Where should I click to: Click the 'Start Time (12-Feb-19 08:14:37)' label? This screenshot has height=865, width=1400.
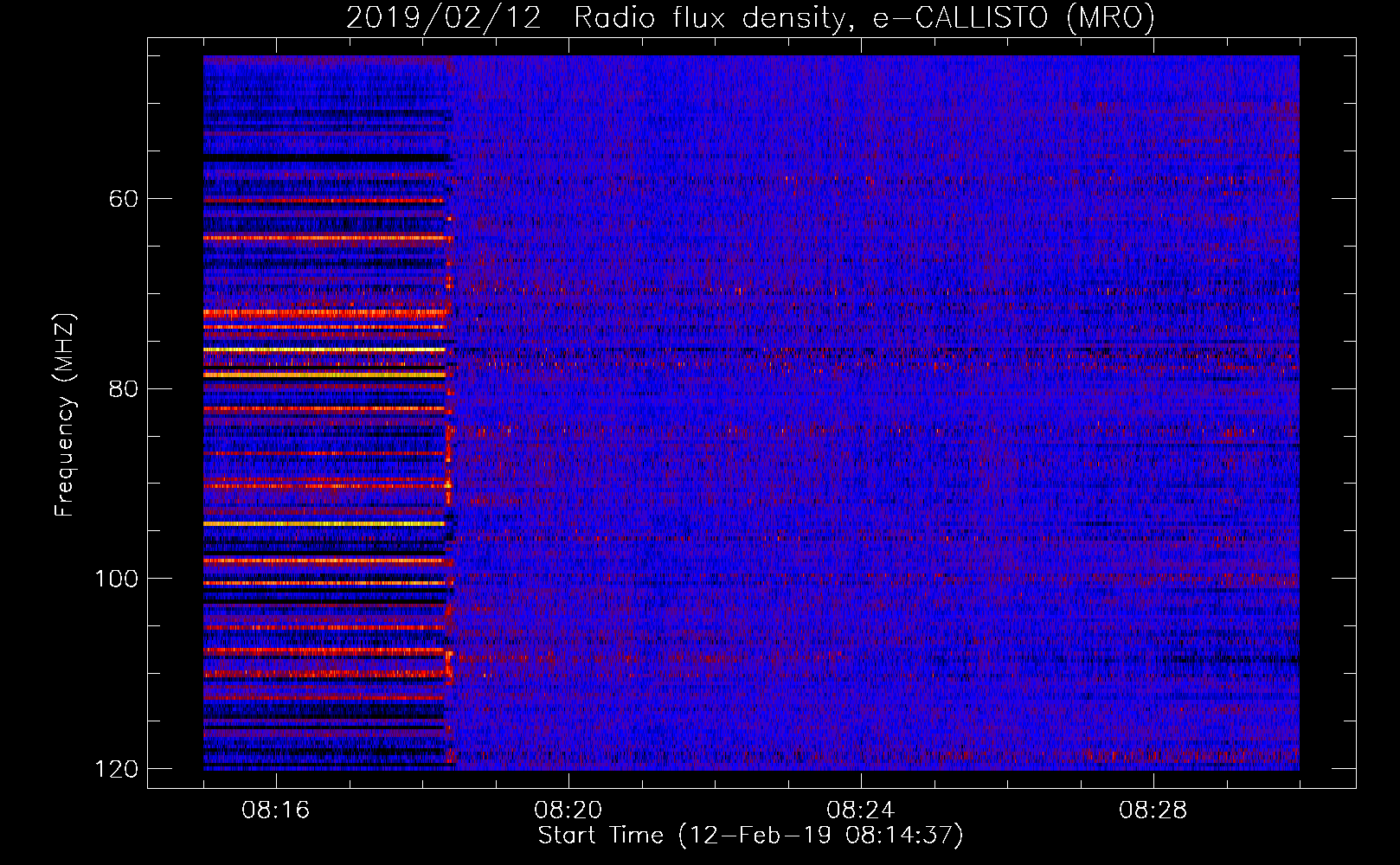click(x=750, y=836)
